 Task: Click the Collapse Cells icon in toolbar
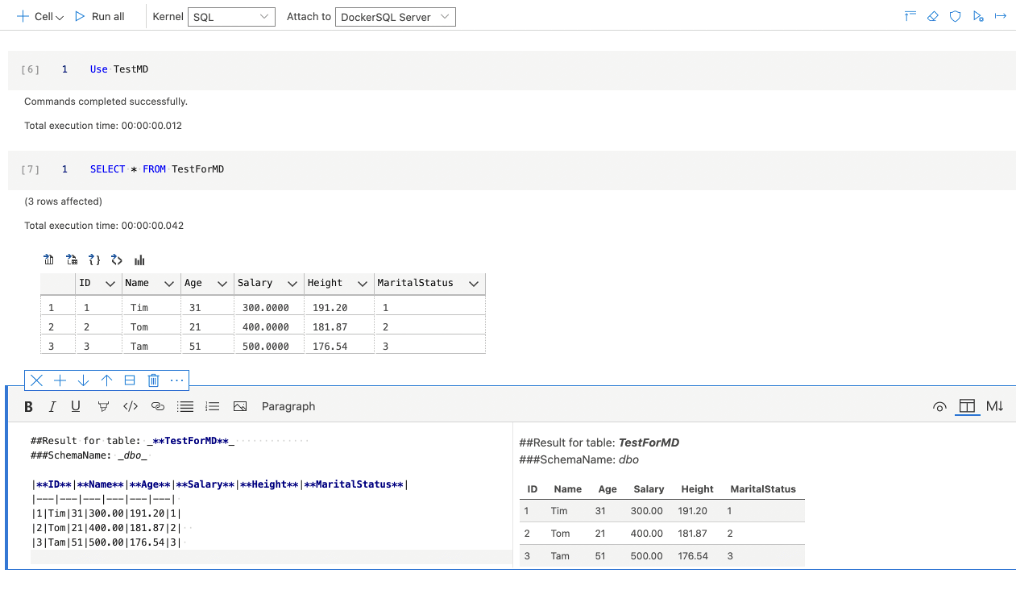coord(910,17)
